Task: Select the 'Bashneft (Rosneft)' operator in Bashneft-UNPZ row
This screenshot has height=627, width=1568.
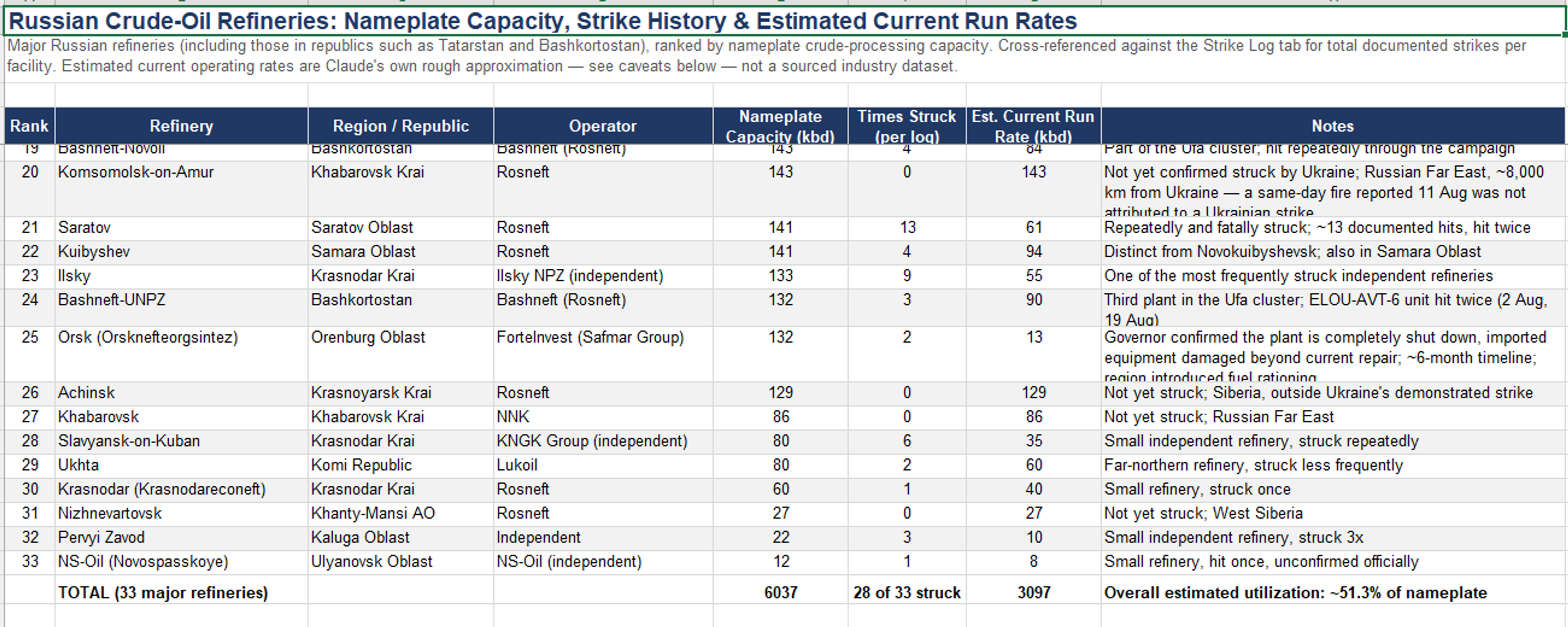Action: click(603, 308)
